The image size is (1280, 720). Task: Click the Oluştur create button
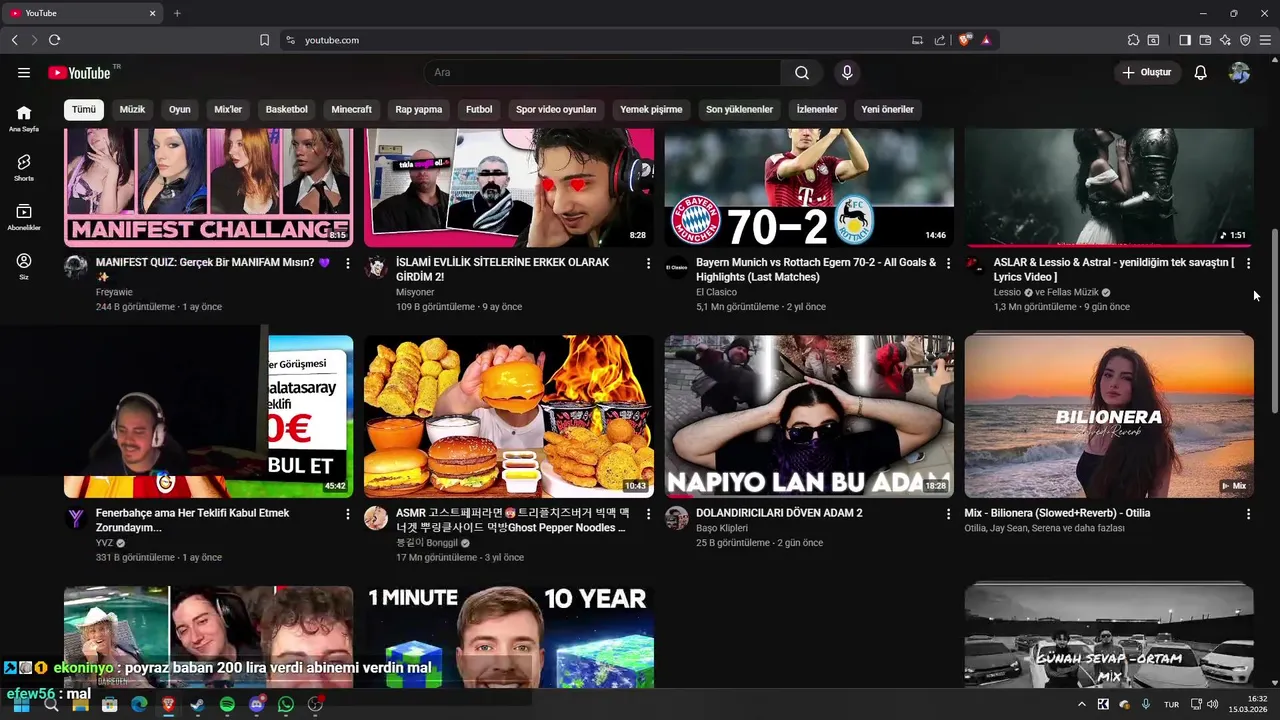click(1147, 72)
